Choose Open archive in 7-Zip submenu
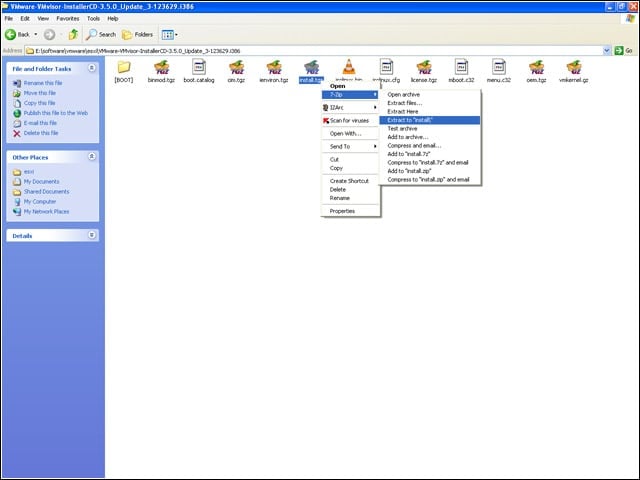This screenshot has width=640, height=480. point(430,95)
